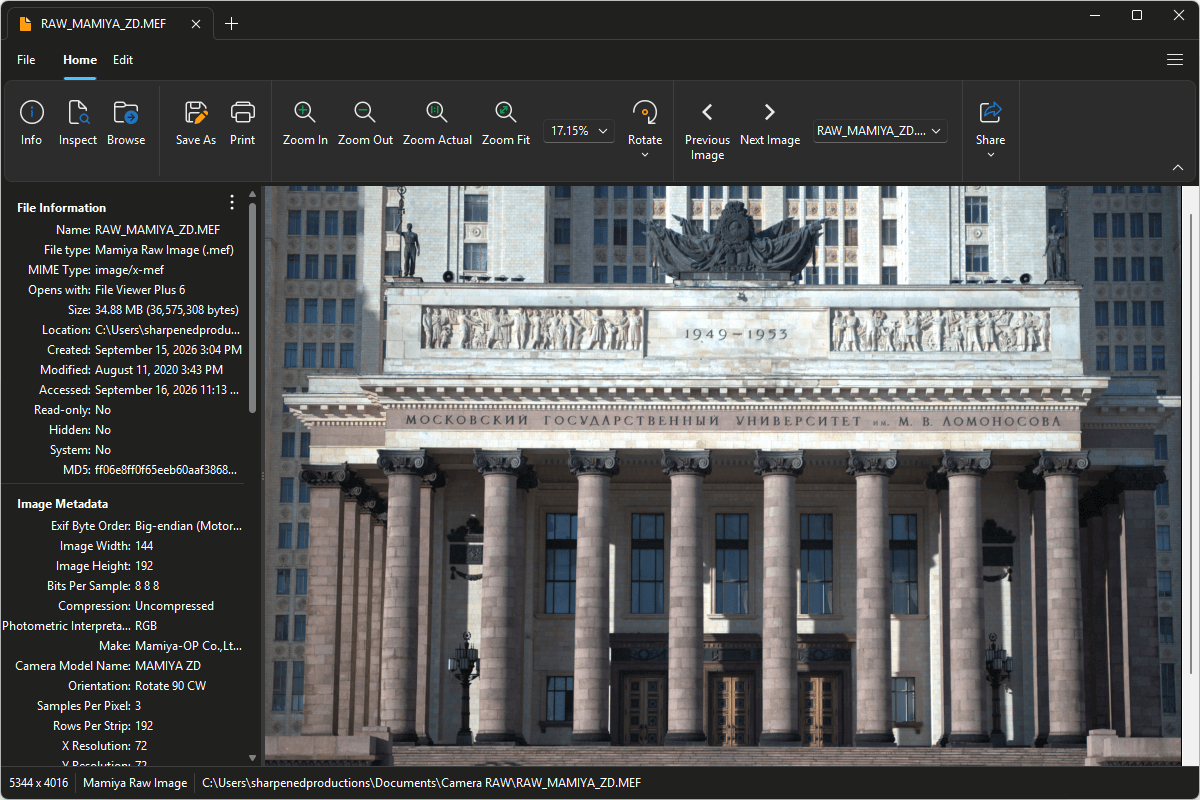Click the info panel vertical scrollbar
The image size is (1200, 800).
point(253,307)
